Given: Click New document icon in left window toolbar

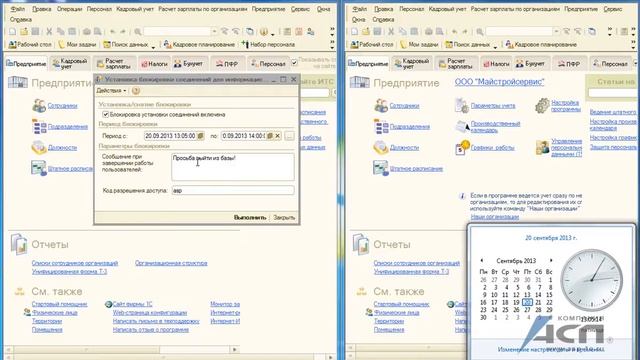Looking at the screenshot, I should tap(12, 31).
